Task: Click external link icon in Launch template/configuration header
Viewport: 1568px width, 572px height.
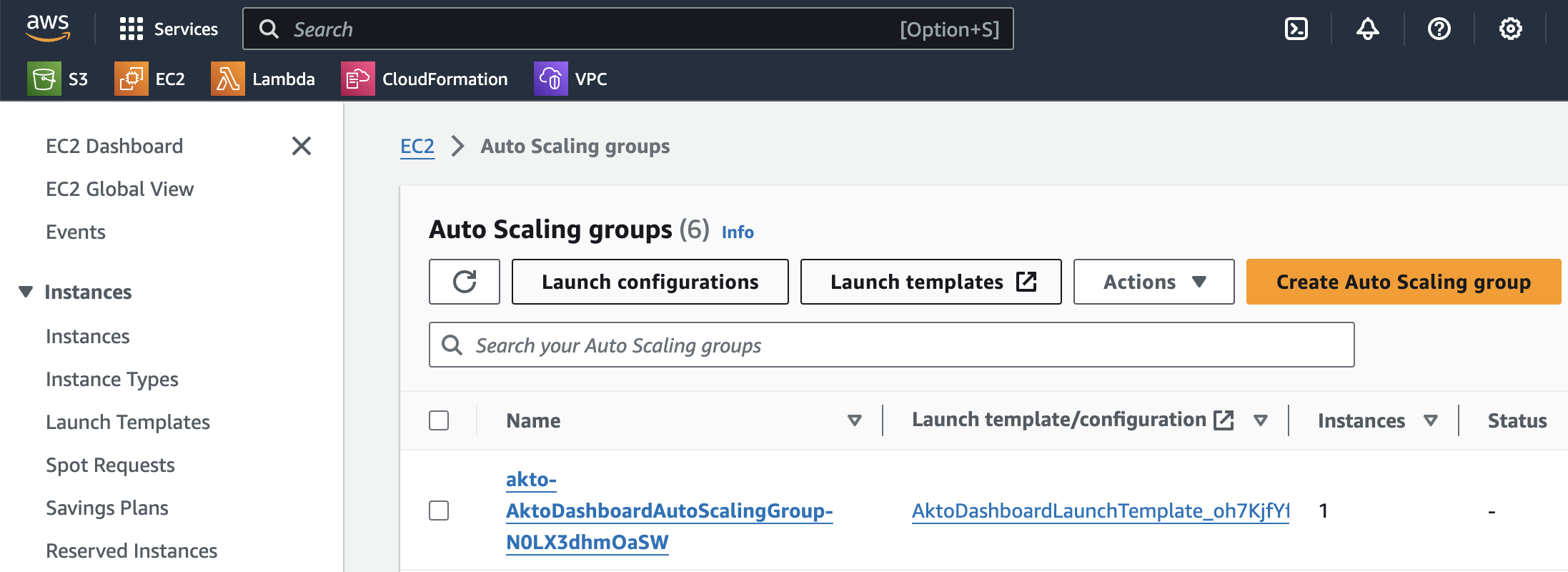Action: [1224, 420]
